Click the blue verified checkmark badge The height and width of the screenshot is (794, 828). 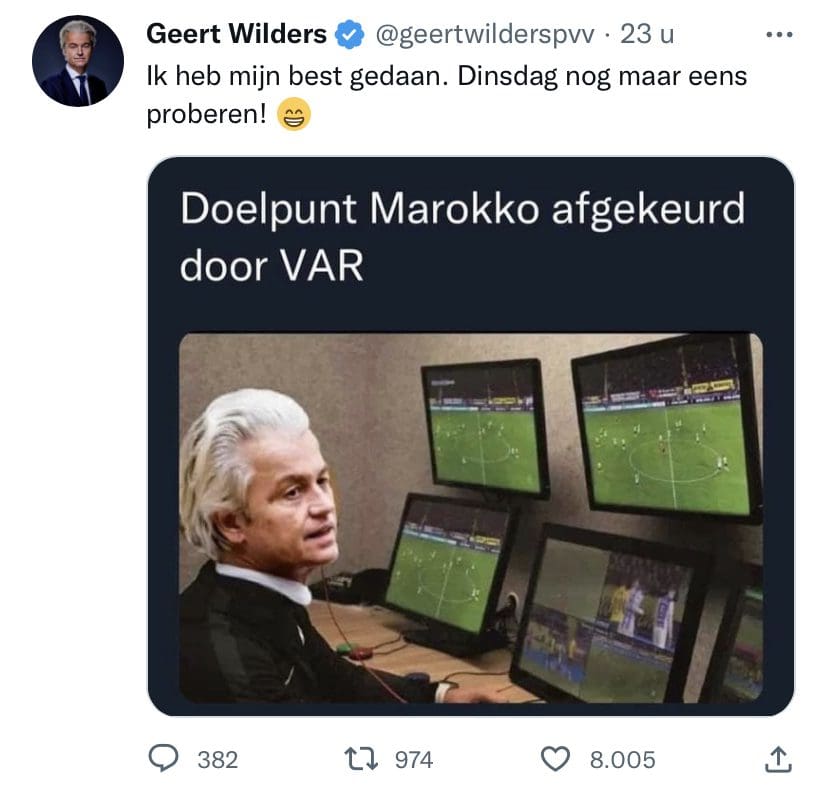(x=350, y=34)
